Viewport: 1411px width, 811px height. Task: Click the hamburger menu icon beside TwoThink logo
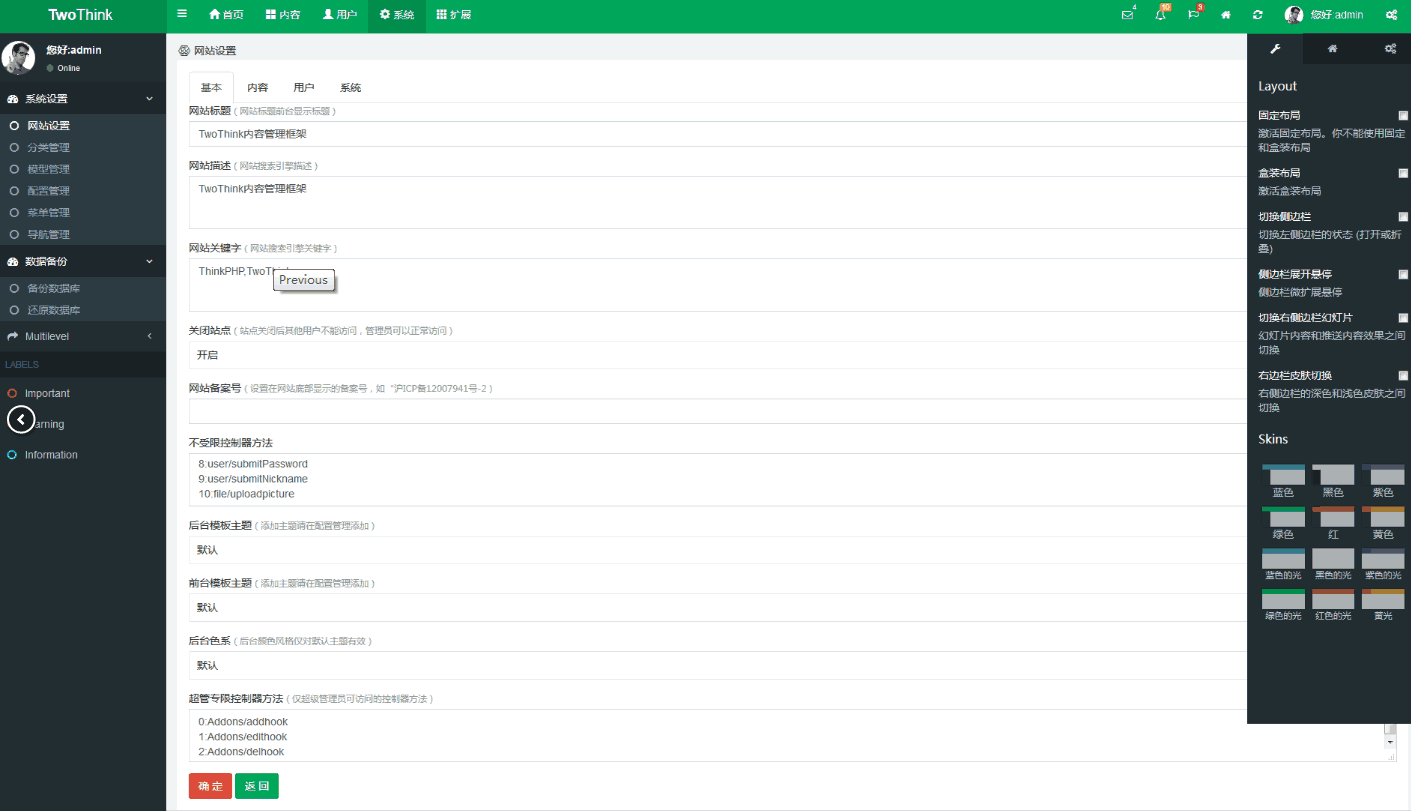tap(181, 14)
